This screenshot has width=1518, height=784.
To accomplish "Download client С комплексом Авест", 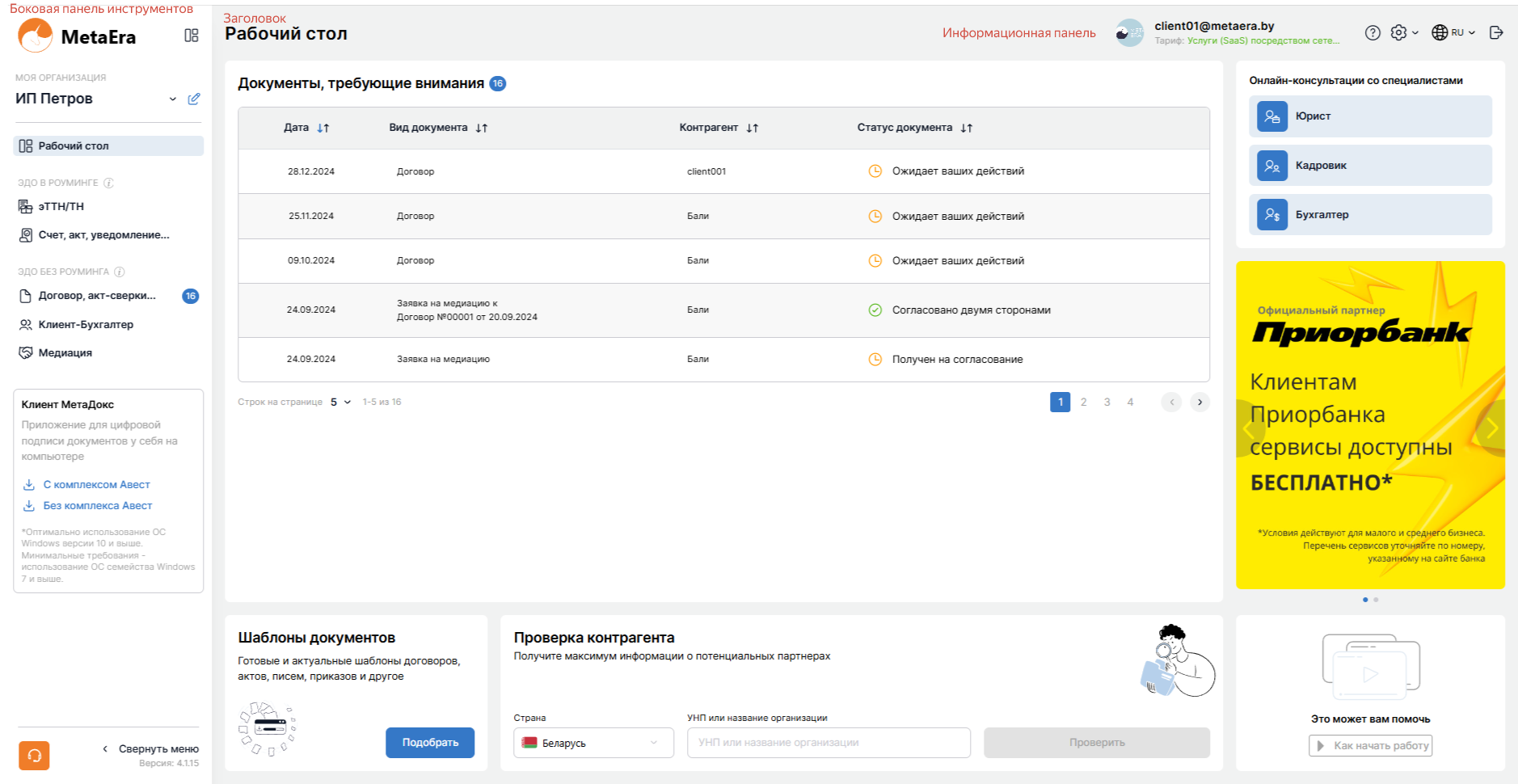I will (96, 484).
